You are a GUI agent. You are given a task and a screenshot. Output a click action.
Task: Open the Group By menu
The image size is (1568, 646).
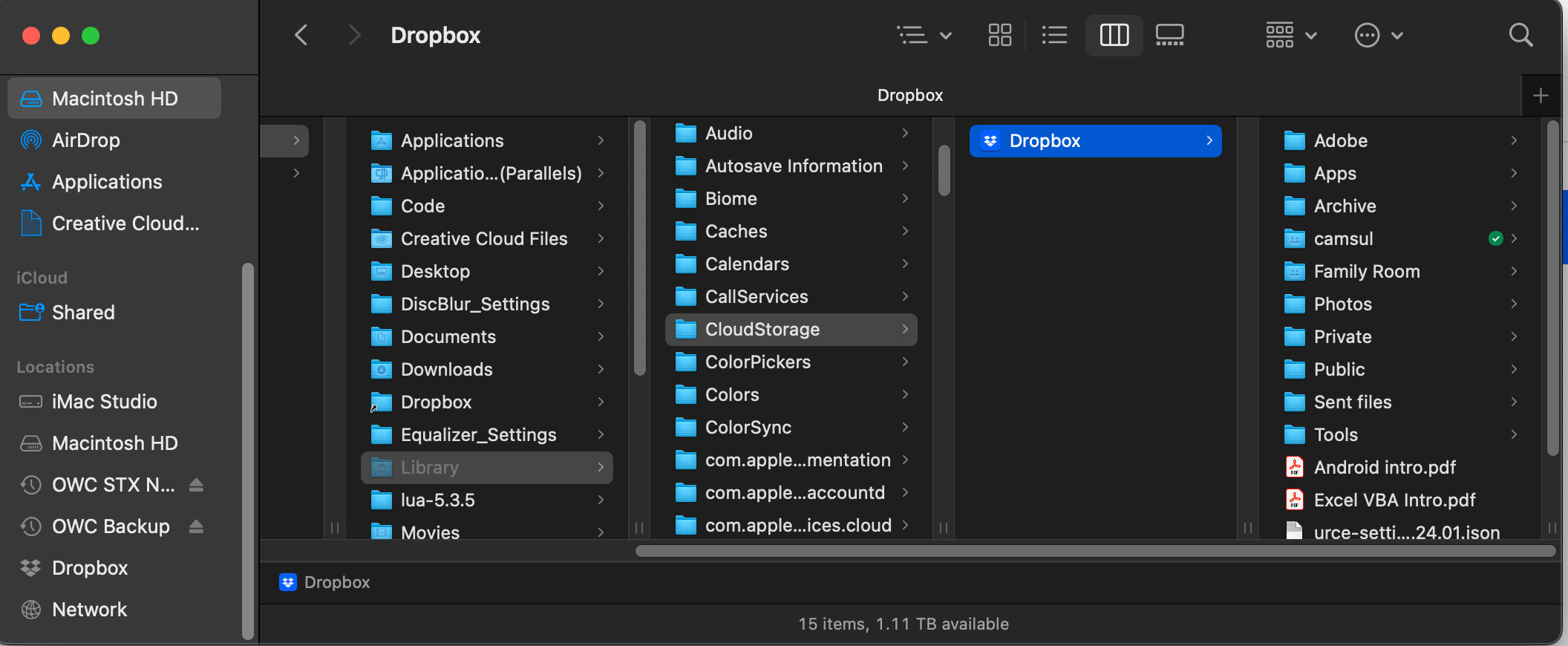point(1291,35)
